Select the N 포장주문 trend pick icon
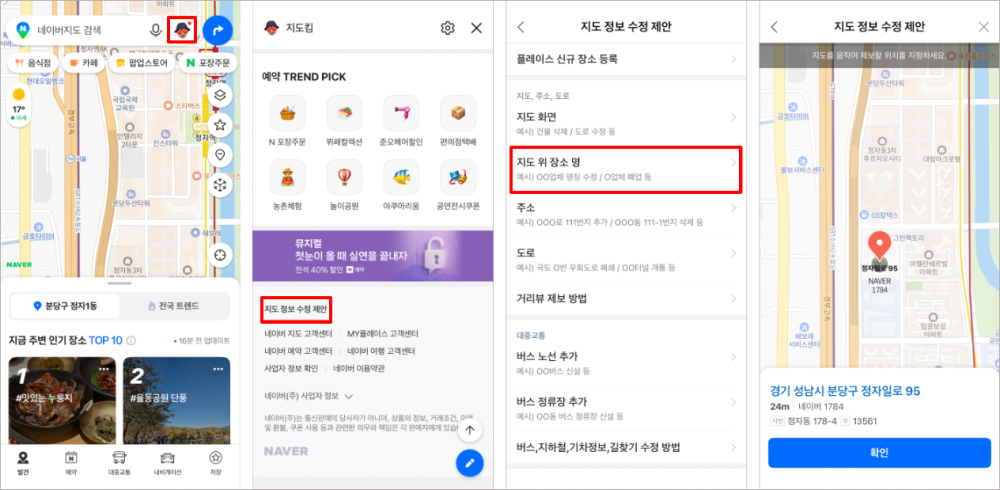This screenshot has width=1000, height=490. pos(287,121)
